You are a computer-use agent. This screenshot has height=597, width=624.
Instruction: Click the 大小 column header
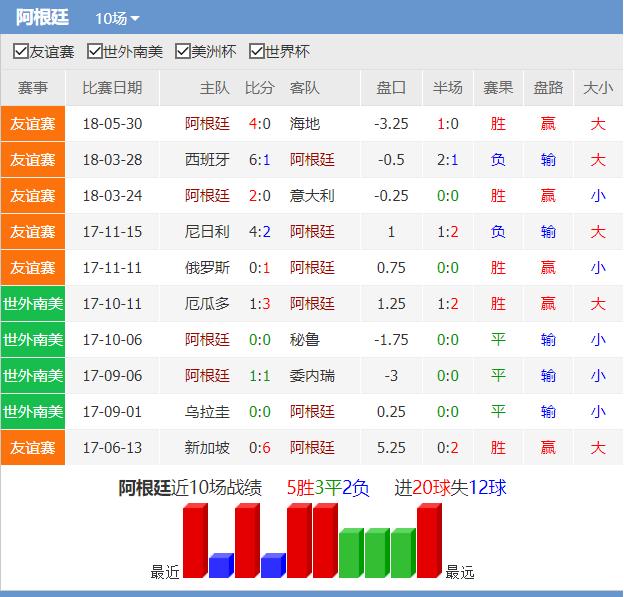pos(597,88)
